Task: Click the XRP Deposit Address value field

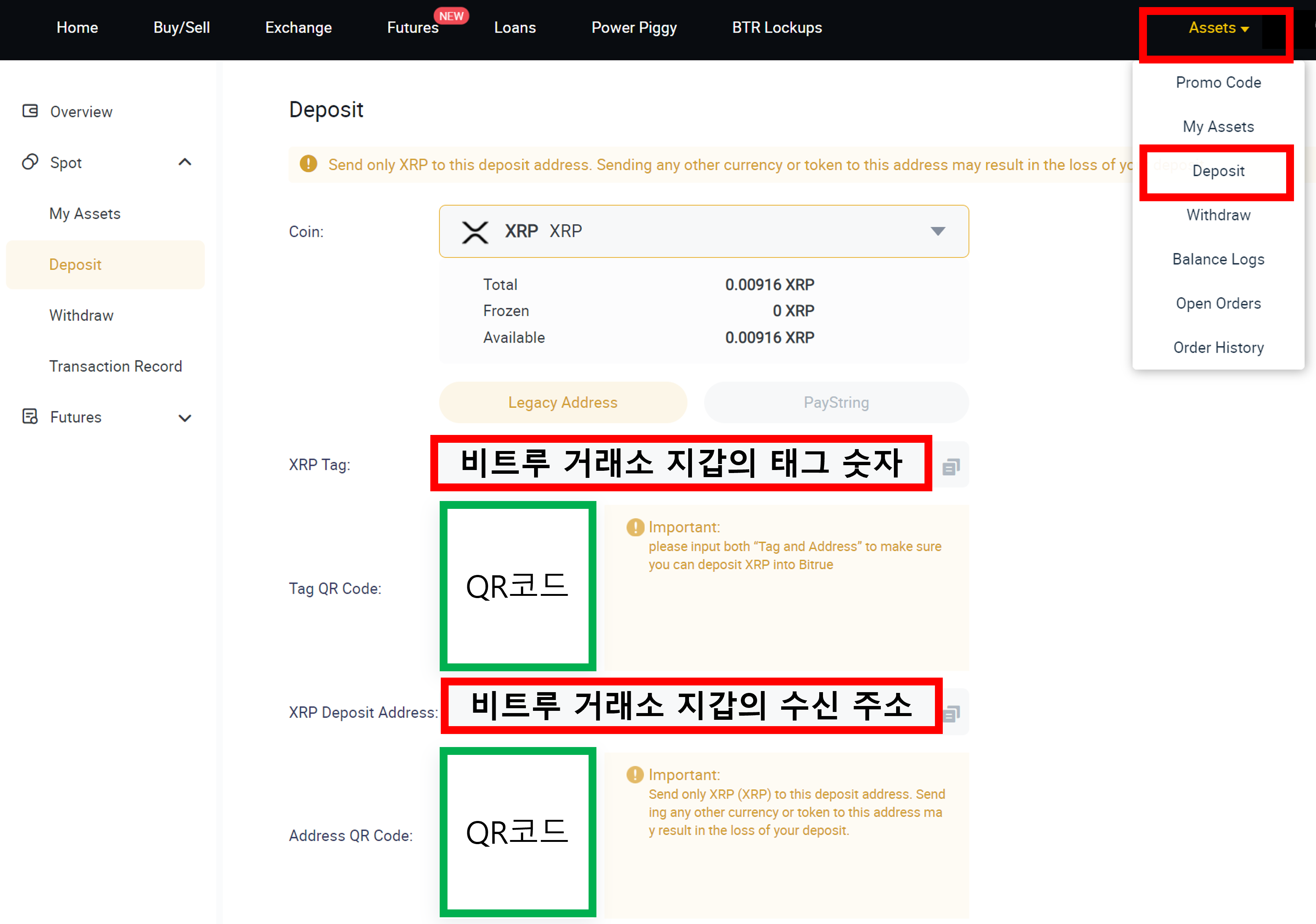Action: 692,706
